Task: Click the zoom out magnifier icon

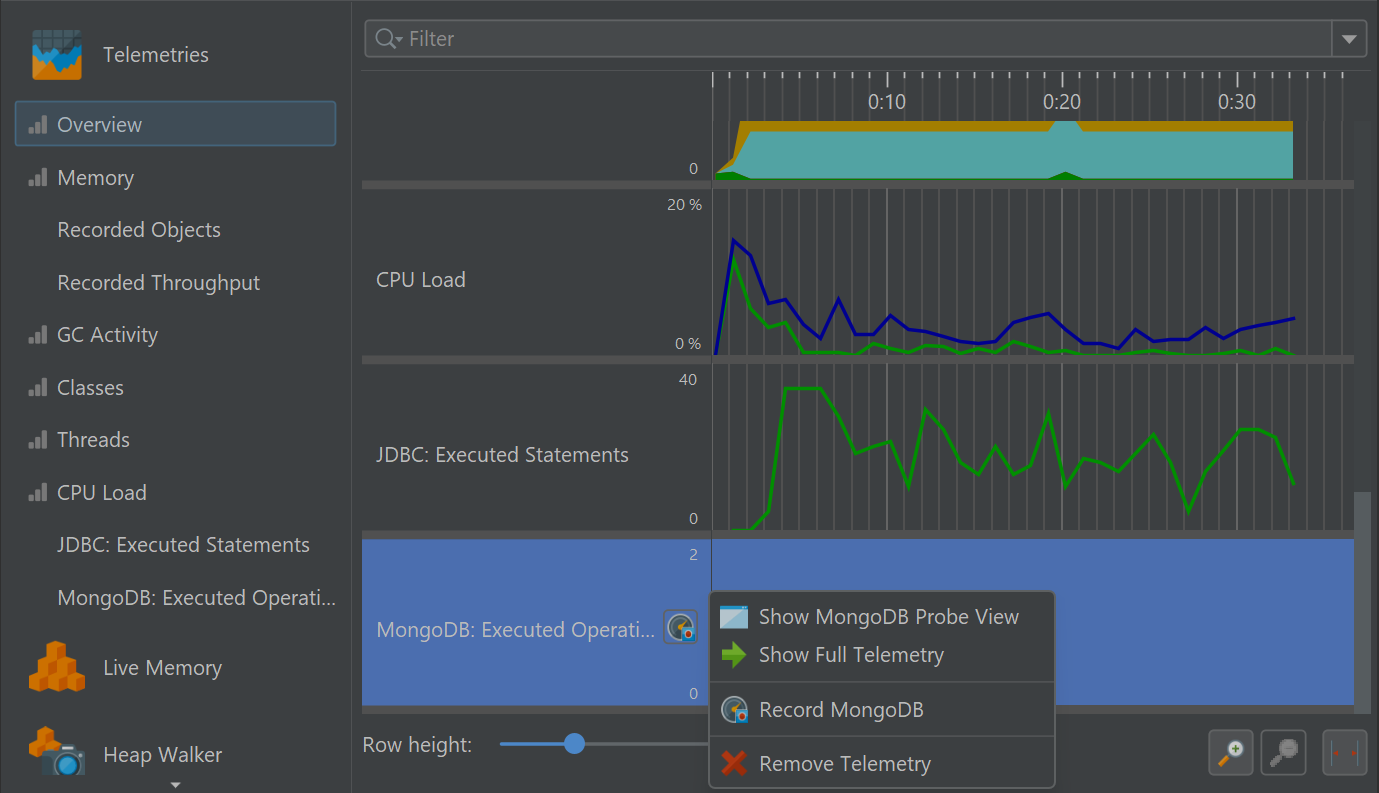Action: [1283, 751]
